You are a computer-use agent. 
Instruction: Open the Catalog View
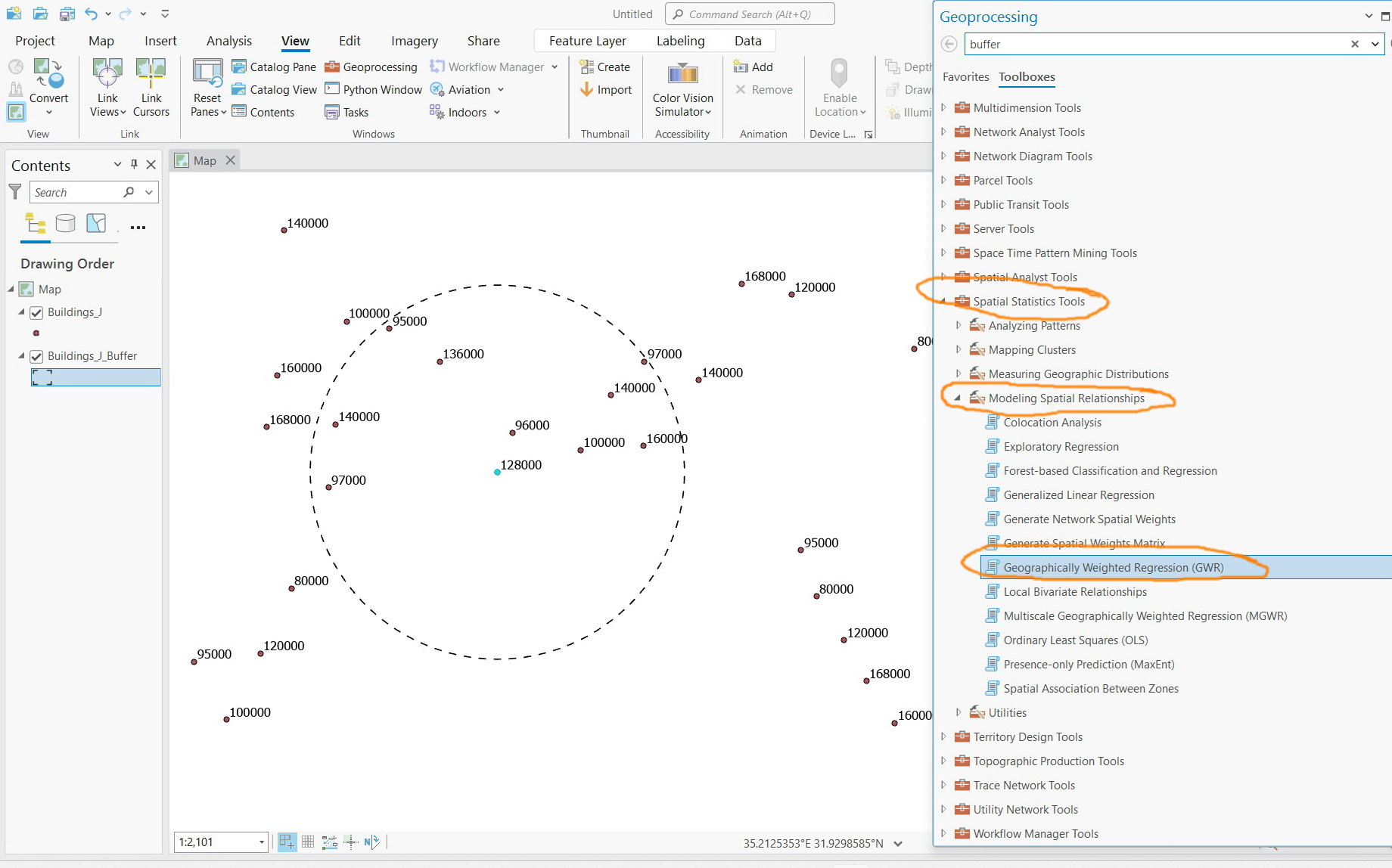274,89
